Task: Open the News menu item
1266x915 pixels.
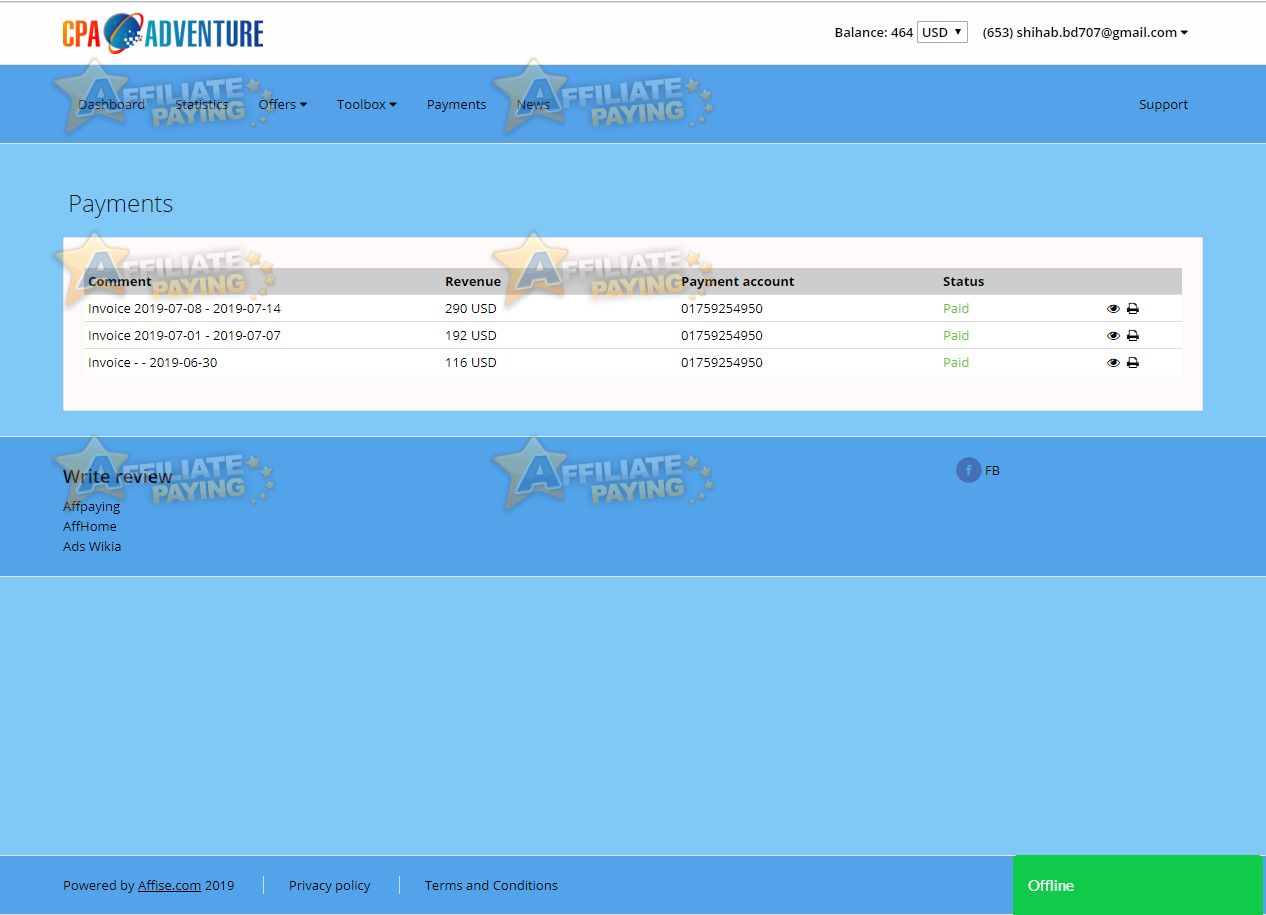Action: pyautogui.click(x=533, y=104)
